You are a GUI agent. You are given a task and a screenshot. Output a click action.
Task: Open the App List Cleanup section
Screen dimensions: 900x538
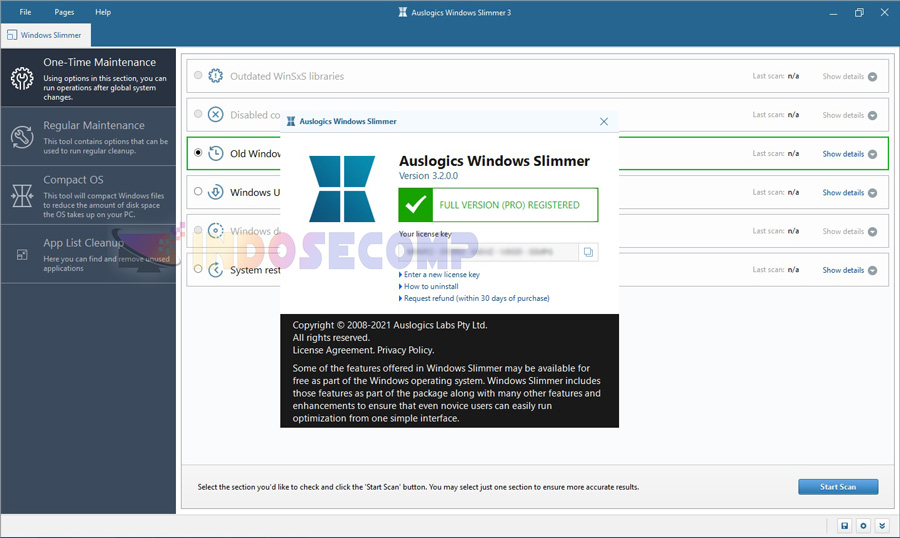[x=88, y=254]
